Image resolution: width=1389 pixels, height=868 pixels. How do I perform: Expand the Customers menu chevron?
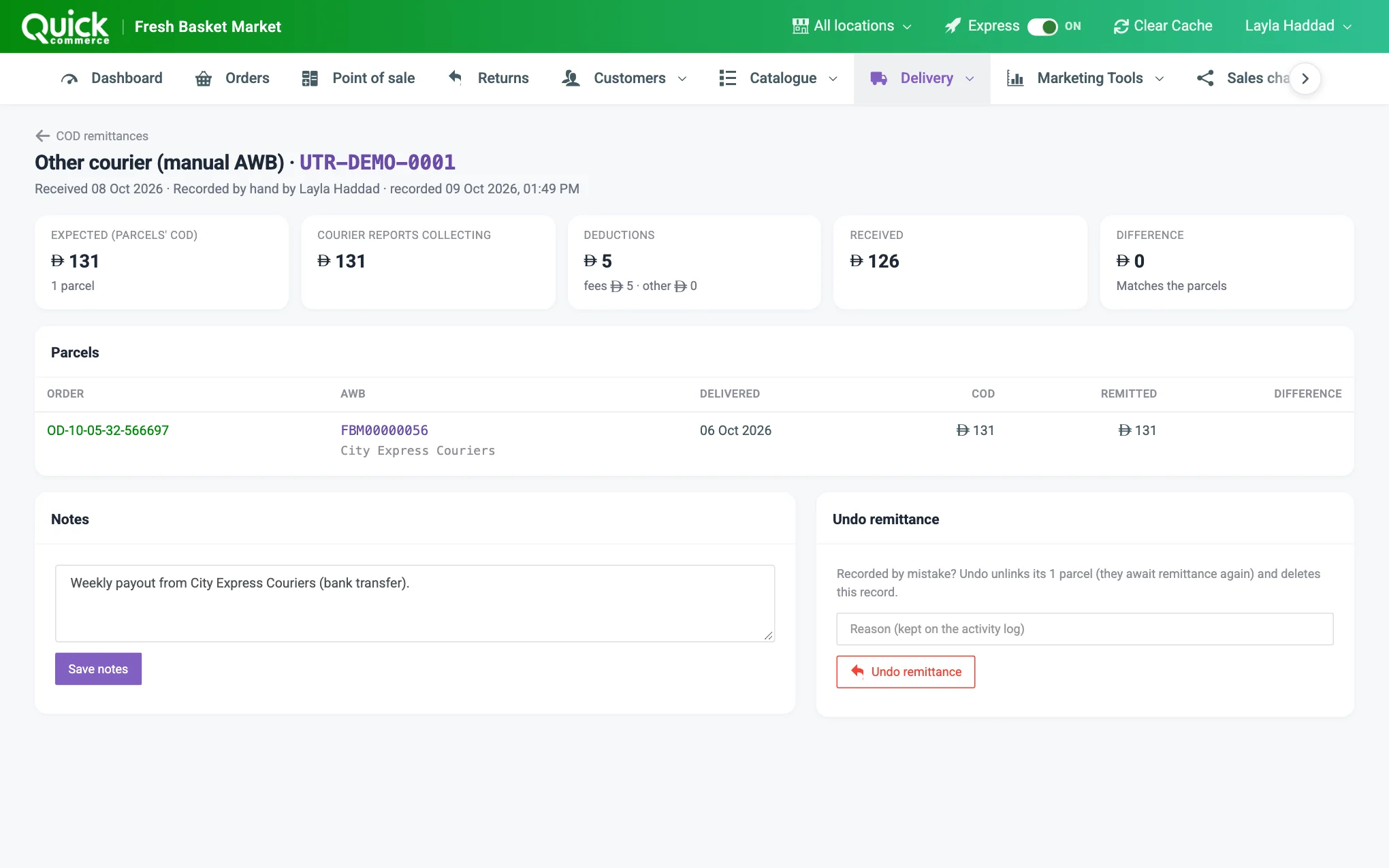coord(682,79)
